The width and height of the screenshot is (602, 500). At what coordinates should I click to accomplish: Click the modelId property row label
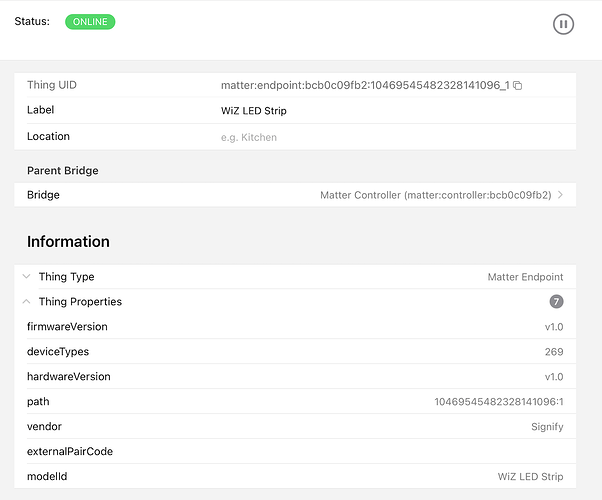click(x=47, y=477)
